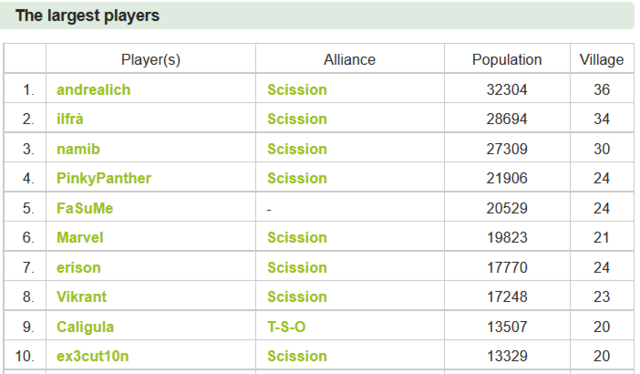This screenshot has height=374, width=640.
Task: Click the Alliance column header
Action: 349,60
